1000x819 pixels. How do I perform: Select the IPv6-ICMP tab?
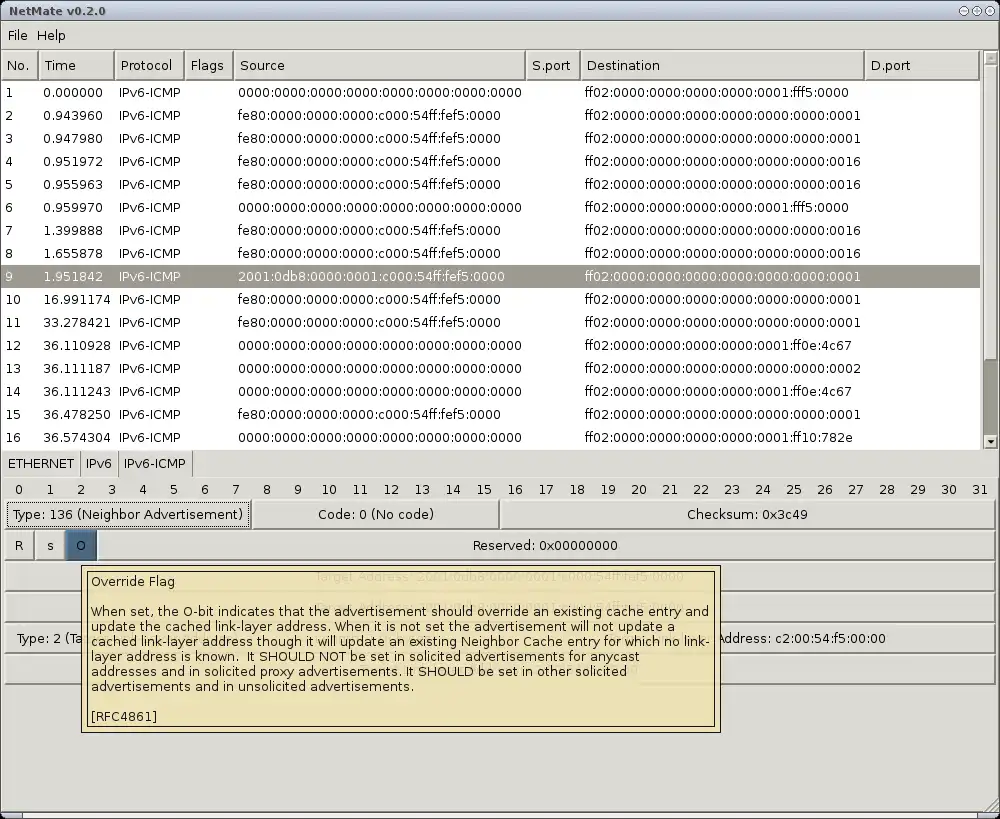tap(155, 464)
